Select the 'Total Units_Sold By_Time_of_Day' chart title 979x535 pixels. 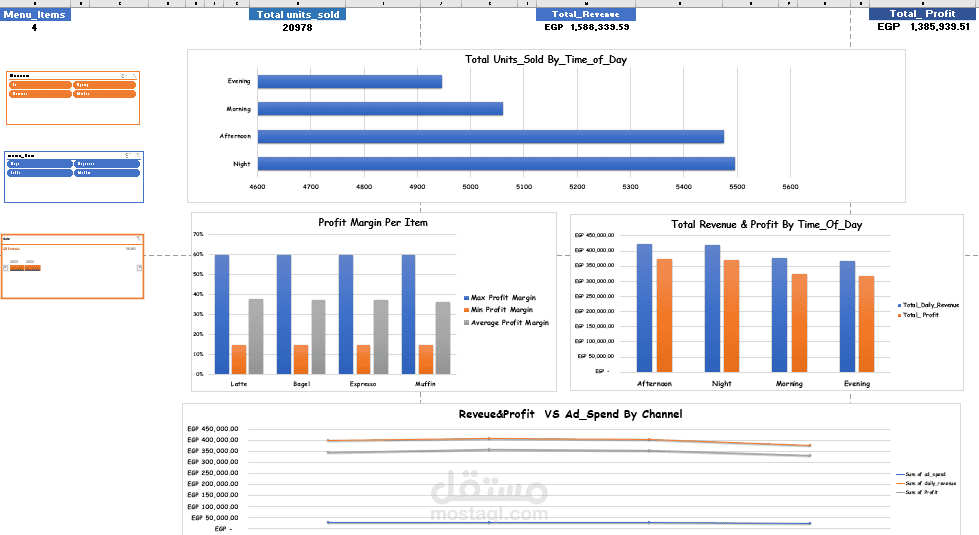546,59
